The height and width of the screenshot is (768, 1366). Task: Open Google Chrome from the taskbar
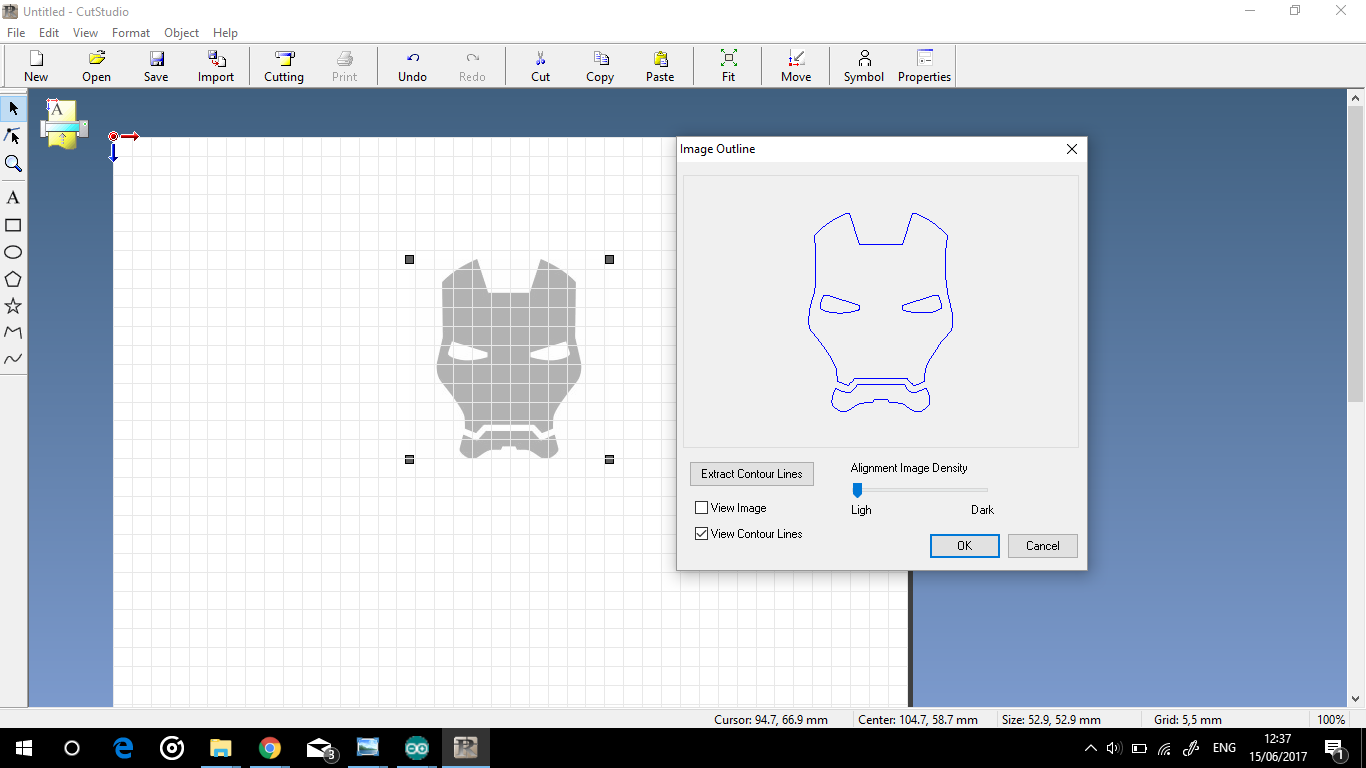[269, 748]
